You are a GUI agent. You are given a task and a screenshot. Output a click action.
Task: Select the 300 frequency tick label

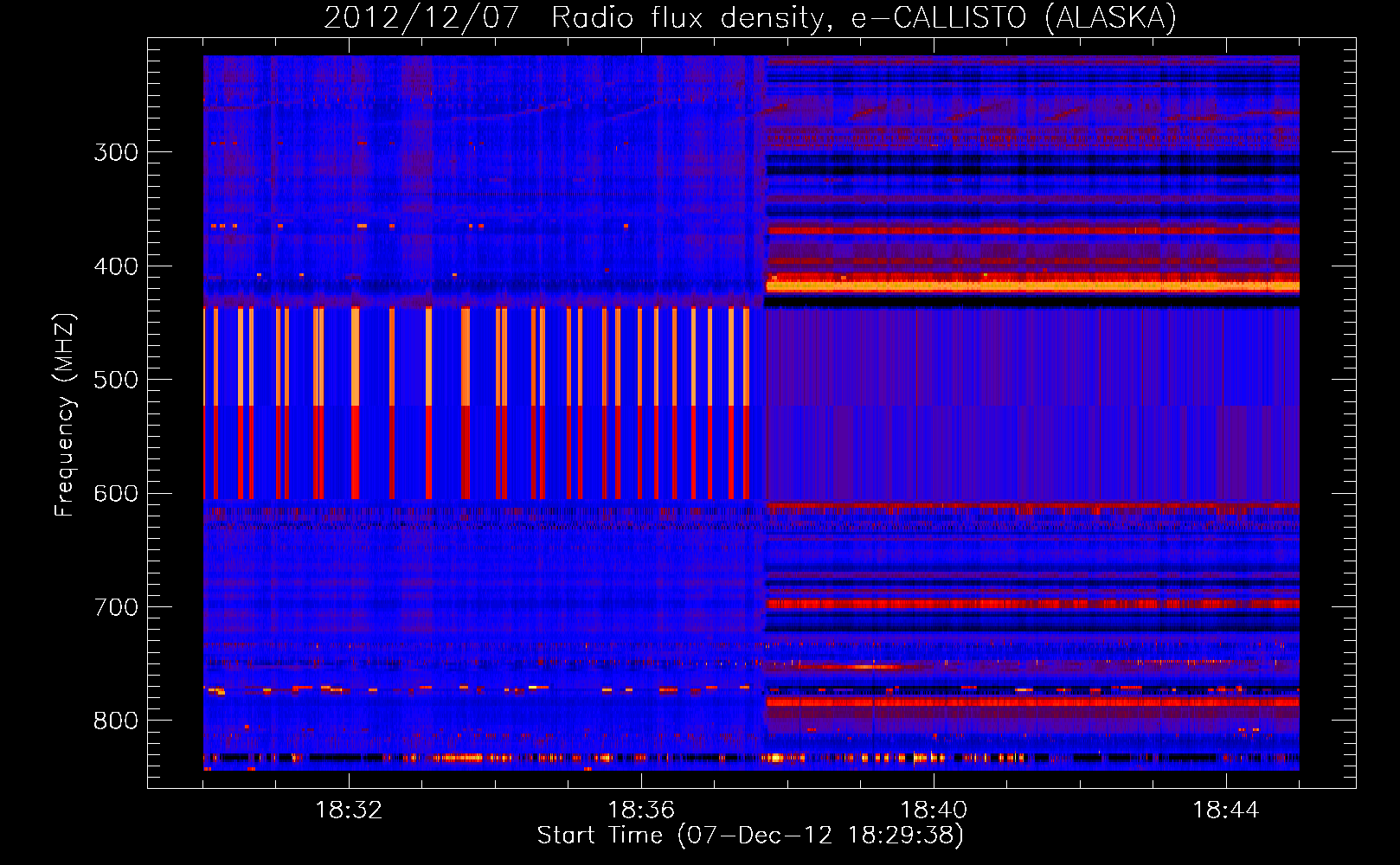(116, 152)
